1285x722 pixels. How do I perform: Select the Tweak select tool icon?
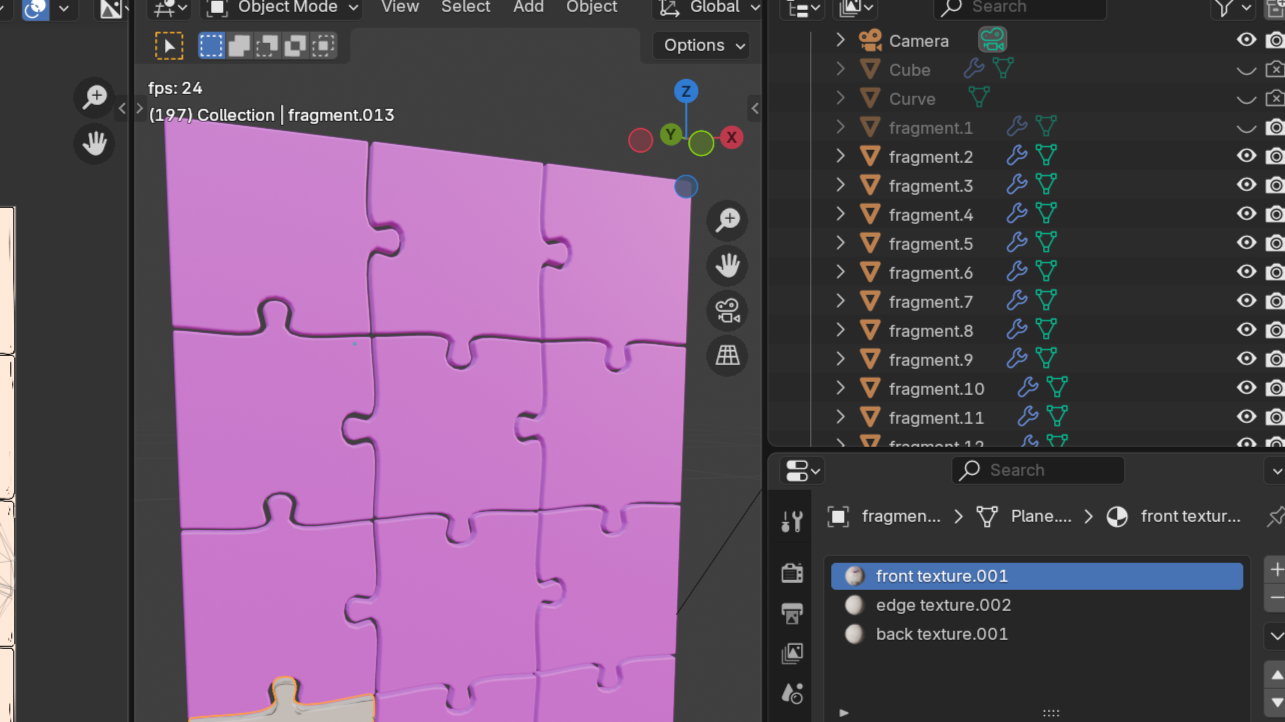[x=169, y=46]
